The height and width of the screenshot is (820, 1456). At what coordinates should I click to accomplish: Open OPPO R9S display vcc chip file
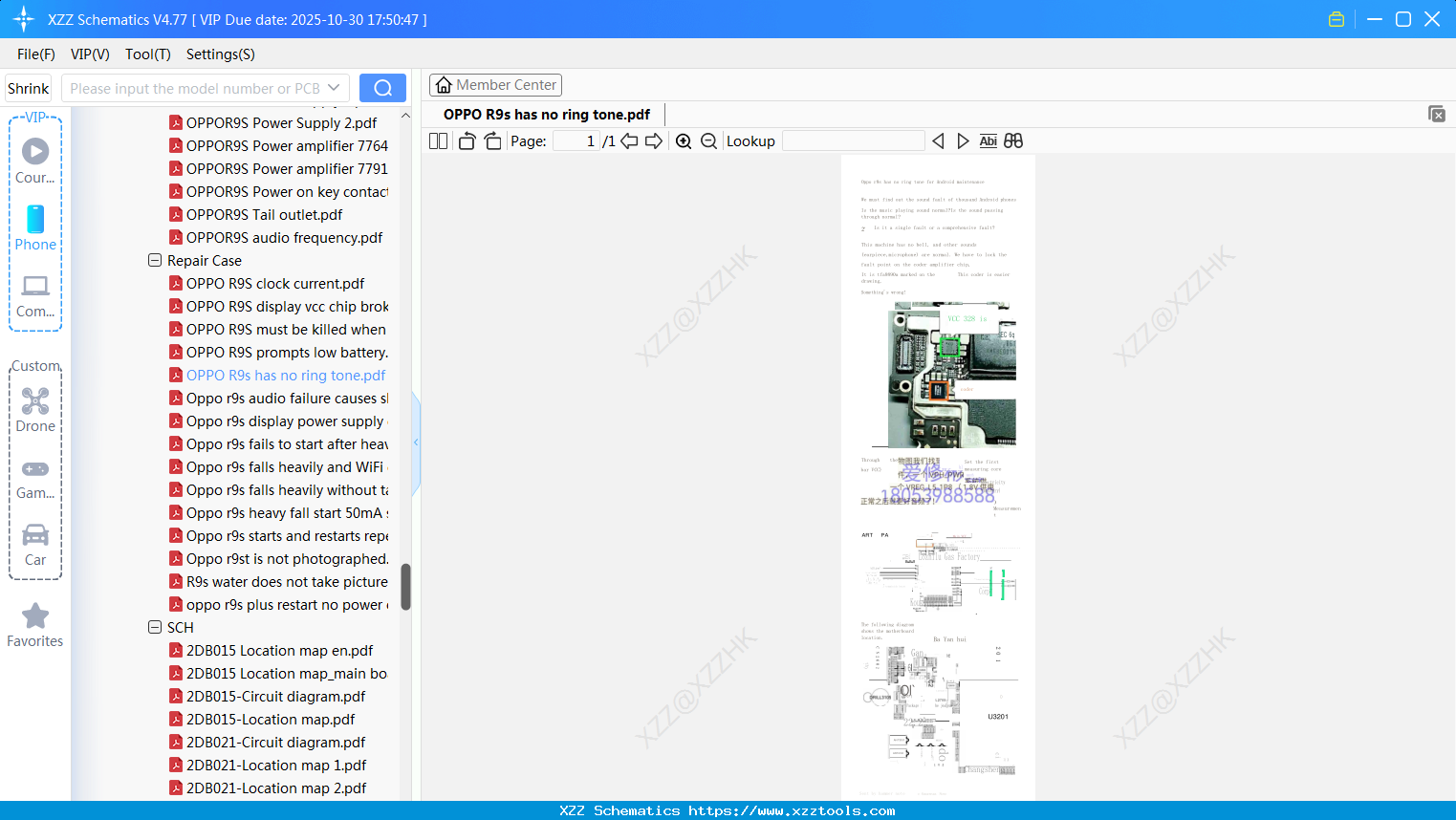pyautogui.click(x=287, y=306)
